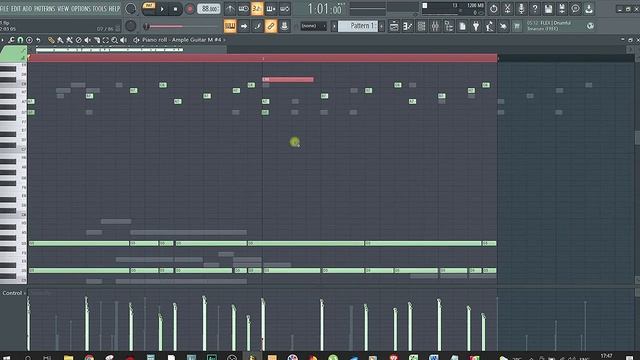Viewport: 640px width, 360px height.
Task: Click the red Record button
Action: (189, 9)
